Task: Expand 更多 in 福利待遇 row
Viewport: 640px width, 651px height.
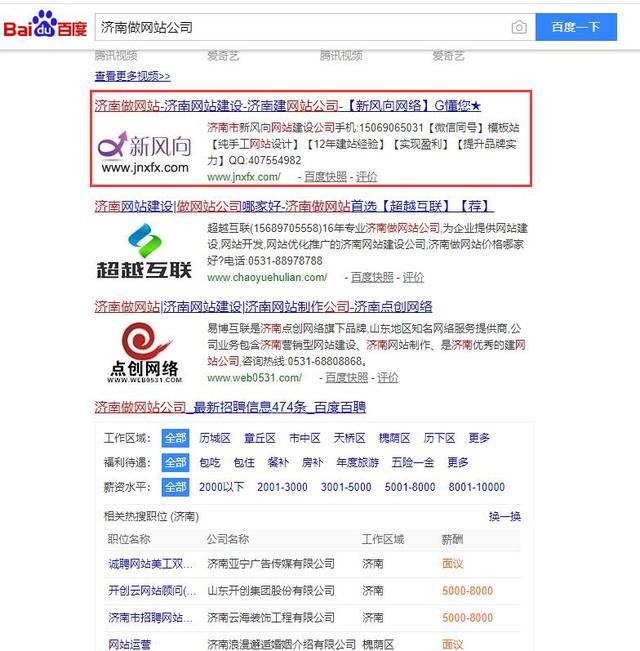Action: [458, 463]
